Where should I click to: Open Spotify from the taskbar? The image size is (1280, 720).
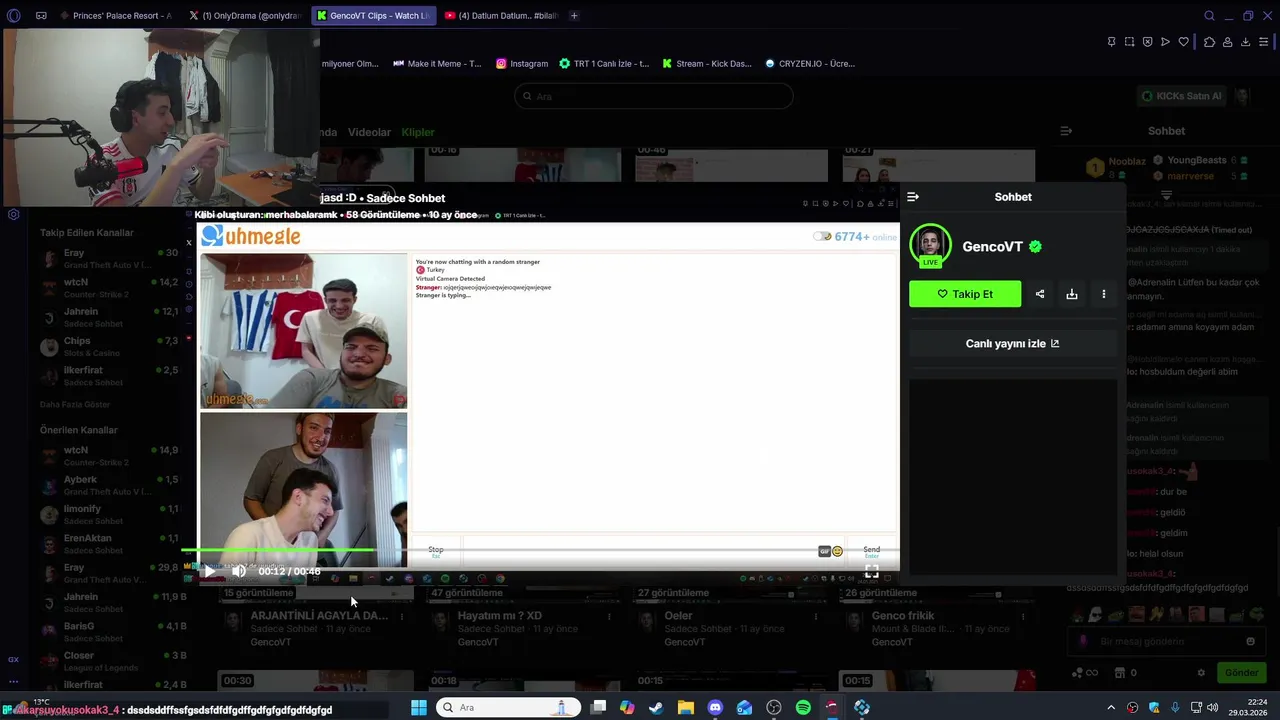[803, 707]
